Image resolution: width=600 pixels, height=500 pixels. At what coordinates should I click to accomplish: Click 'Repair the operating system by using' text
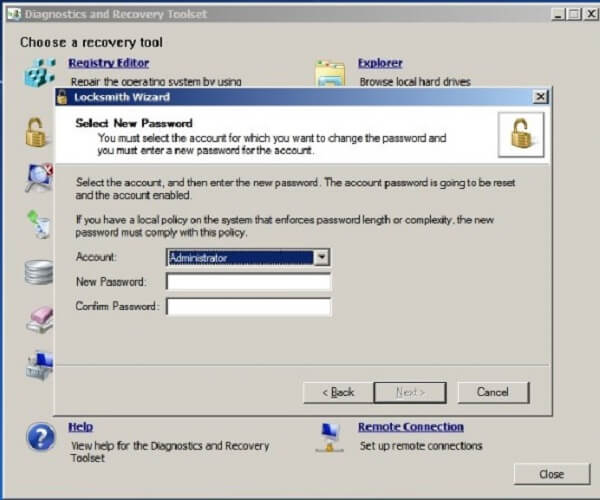click(156, 81)
